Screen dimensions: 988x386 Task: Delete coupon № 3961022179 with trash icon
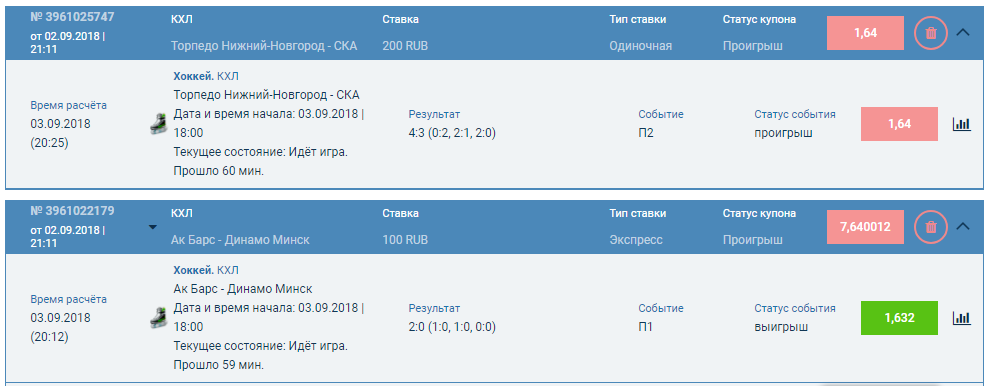coord(931,227)
